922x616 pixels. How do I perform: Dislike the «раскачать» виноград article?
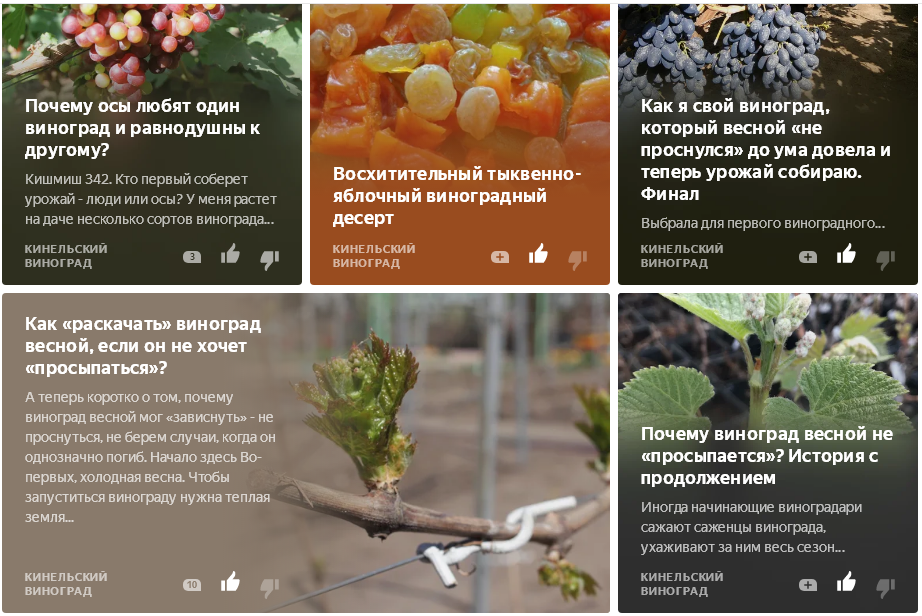tap(270, 587)
